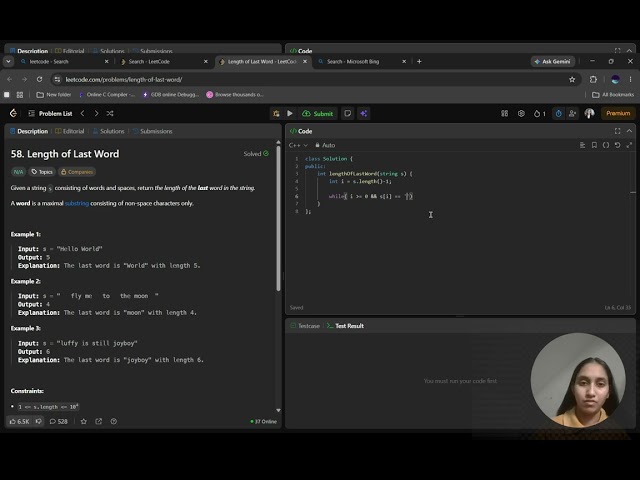The width and height of the screenshot is (640, 480).
Task: Submit the solution
Action: [x=318, y=113]
